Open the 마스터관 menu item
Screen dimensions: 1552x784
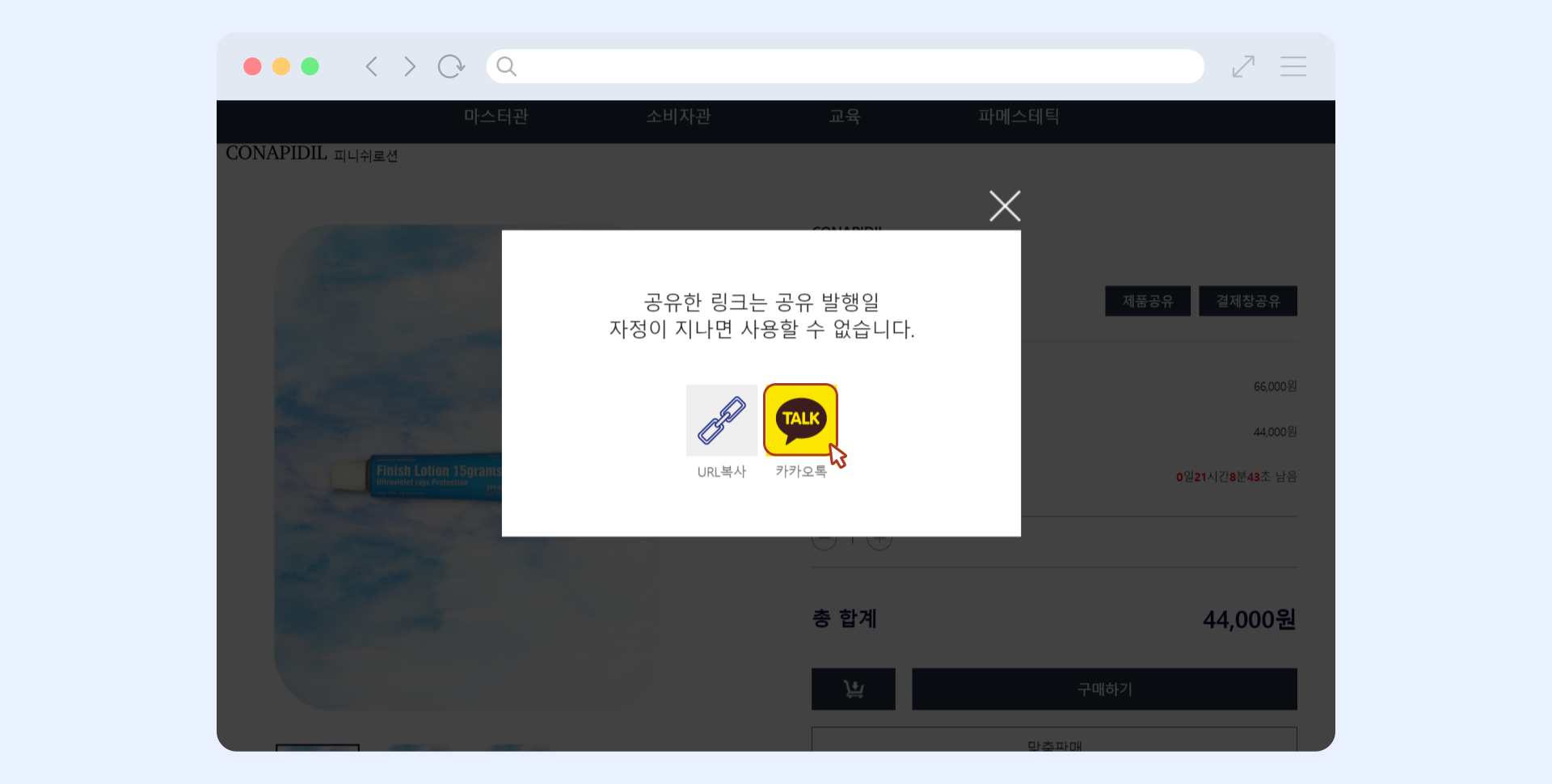(496, 116)
